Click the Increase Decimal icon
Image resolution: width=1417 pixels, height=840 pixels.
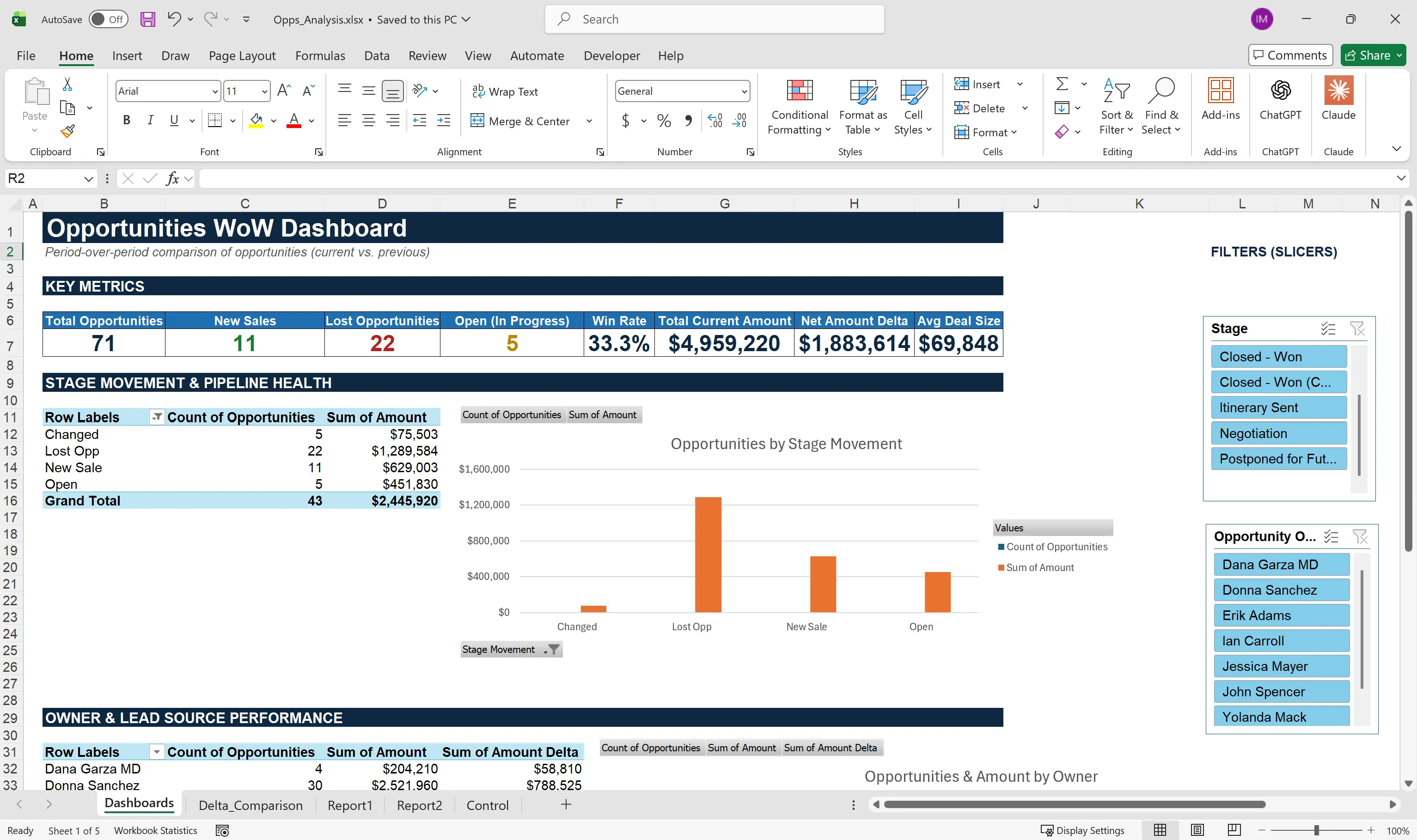tap(715, 121)
